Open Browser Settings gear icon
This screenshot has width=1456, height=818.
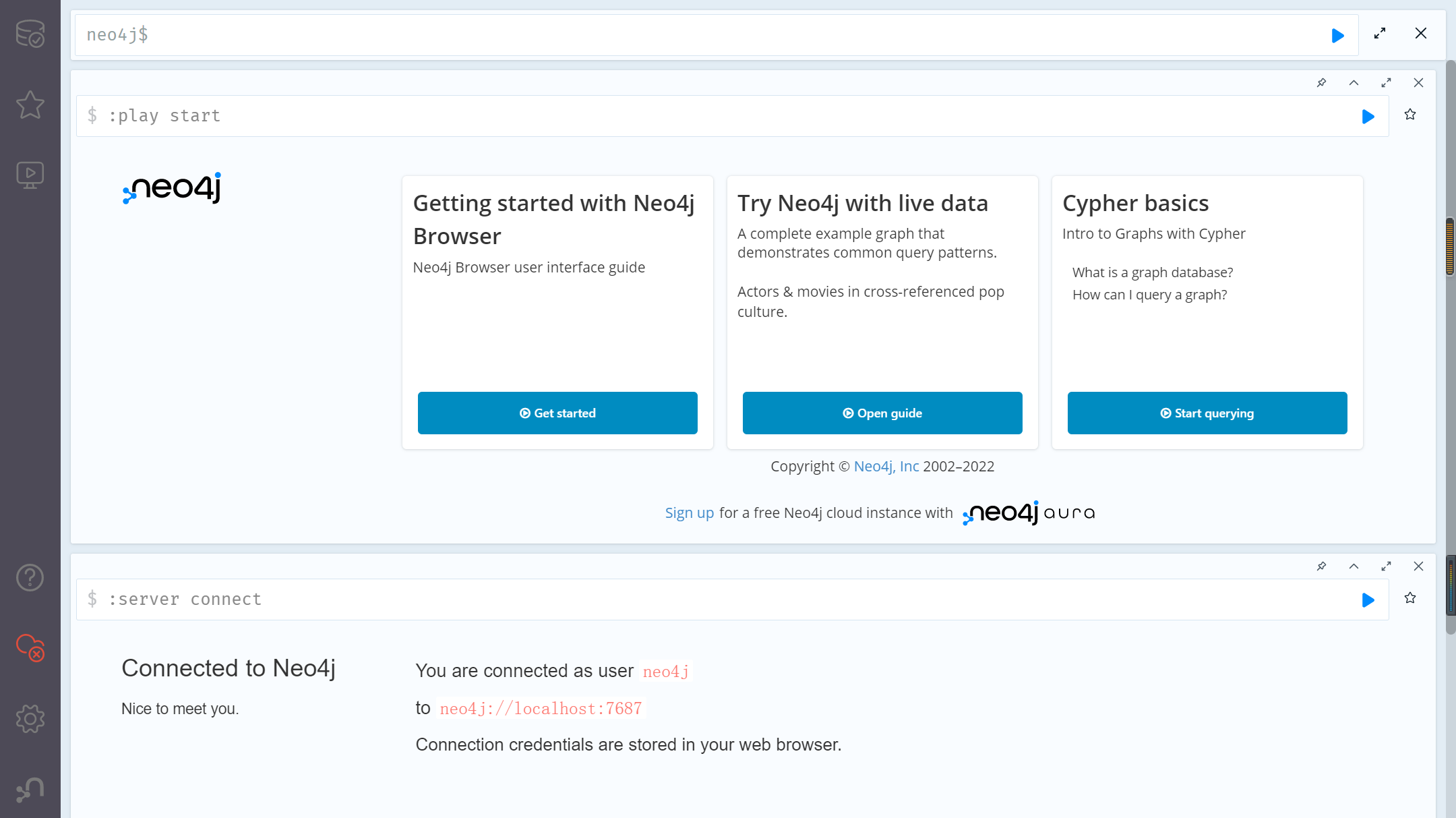coord(30,718)
